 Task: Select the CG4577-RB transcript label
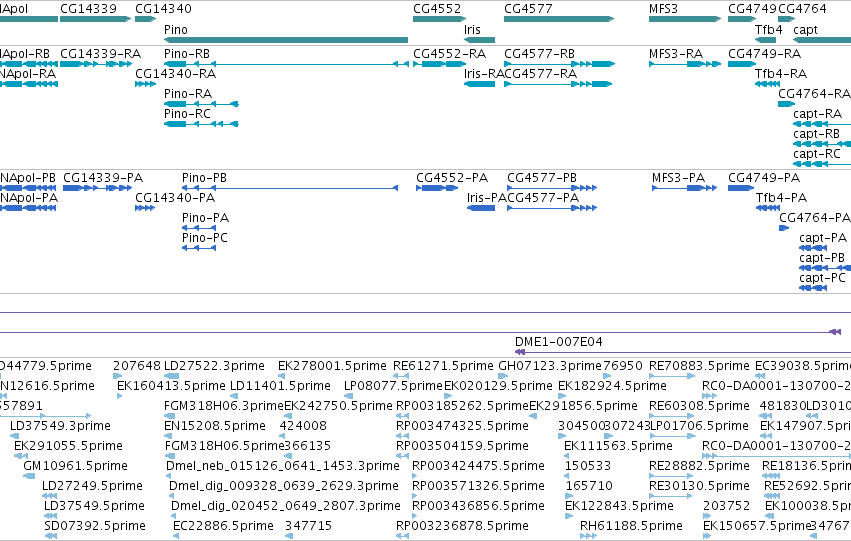tap(539, 54)
